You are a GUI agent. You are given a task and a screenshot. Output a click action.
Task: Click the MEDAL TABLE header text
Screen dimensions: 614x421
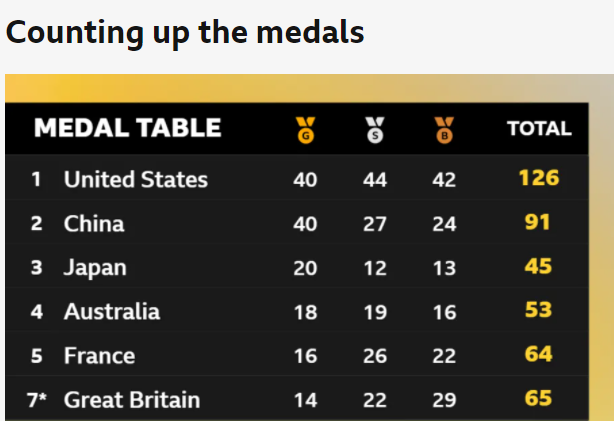pos(128,128)
